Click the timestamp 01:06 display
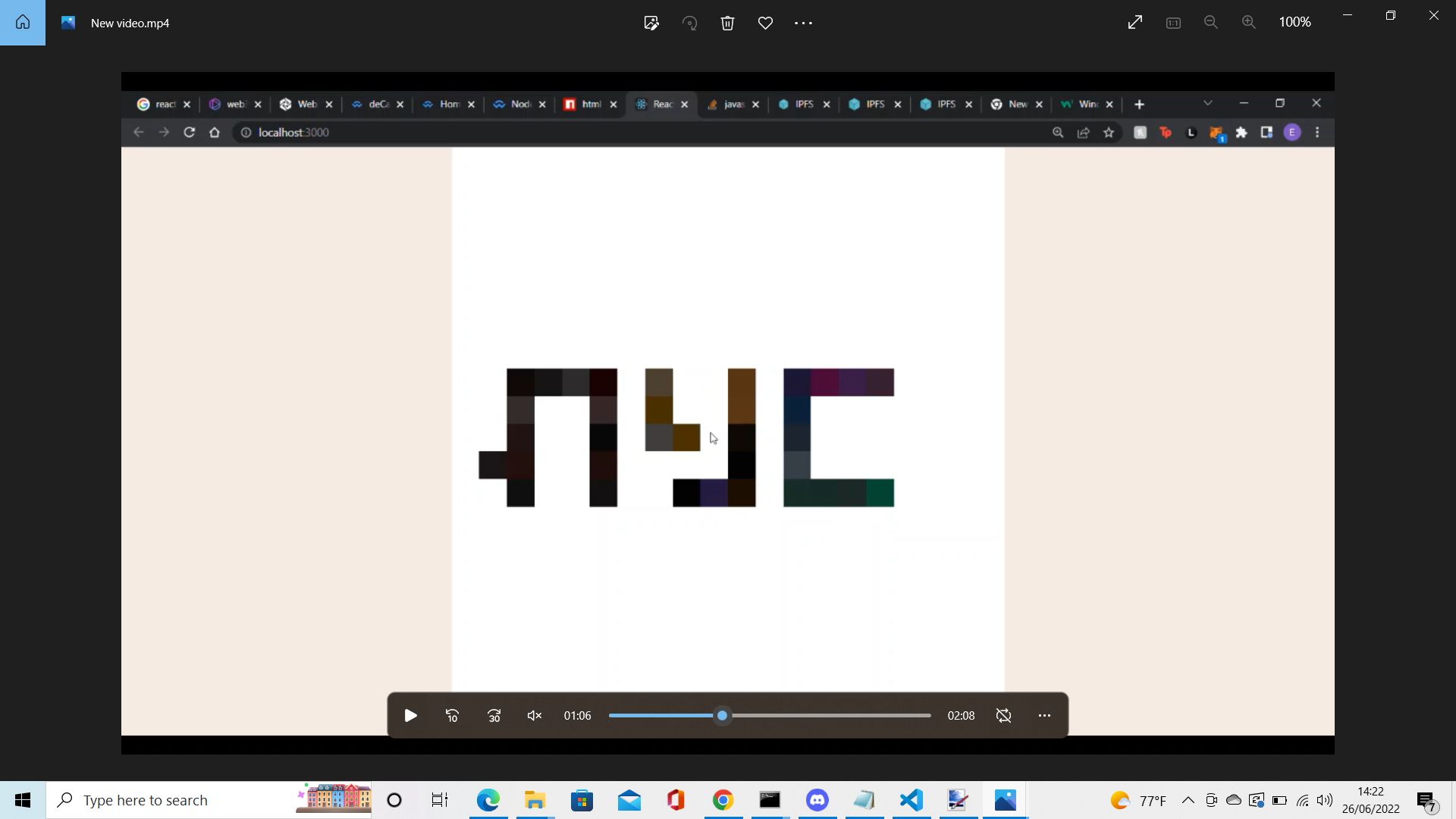This screenshot has height=819, width=1456. click(578, 715)
